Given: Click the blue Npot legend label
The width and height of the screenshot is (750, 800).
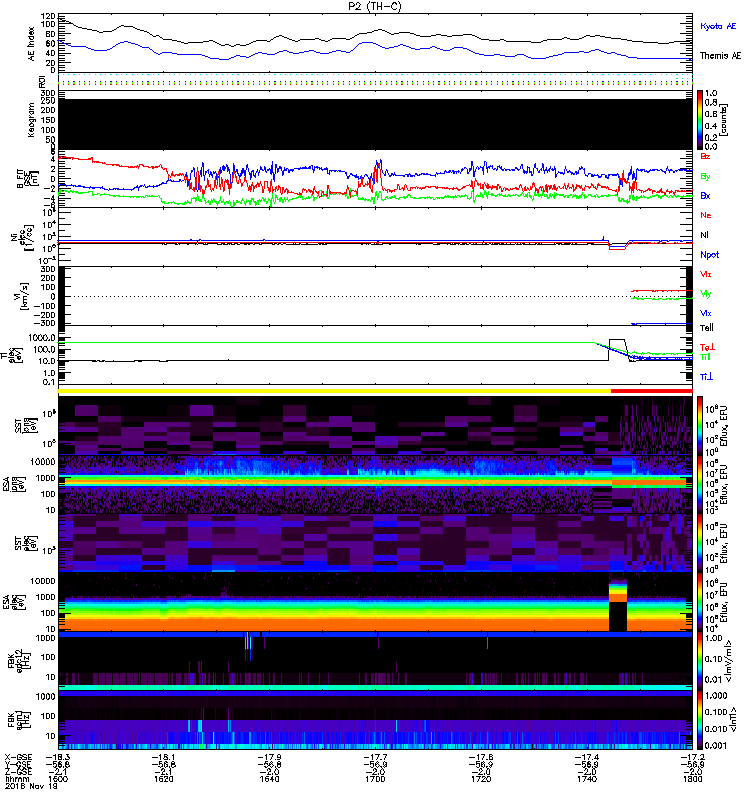Looking at the screenshot, I should click(709, 255).
